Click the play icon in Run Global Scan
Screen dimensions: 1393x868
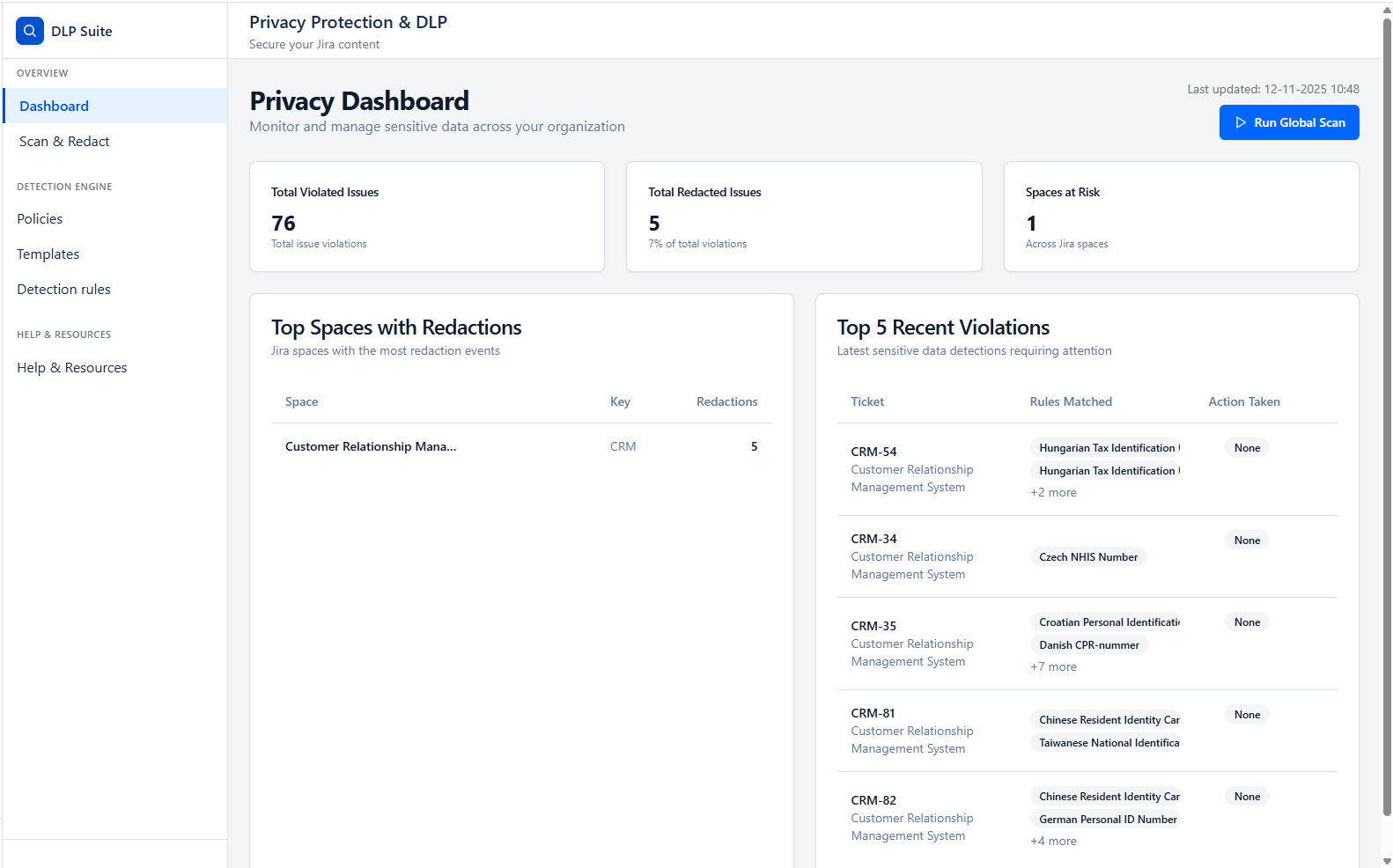(x=1241, y=122)
